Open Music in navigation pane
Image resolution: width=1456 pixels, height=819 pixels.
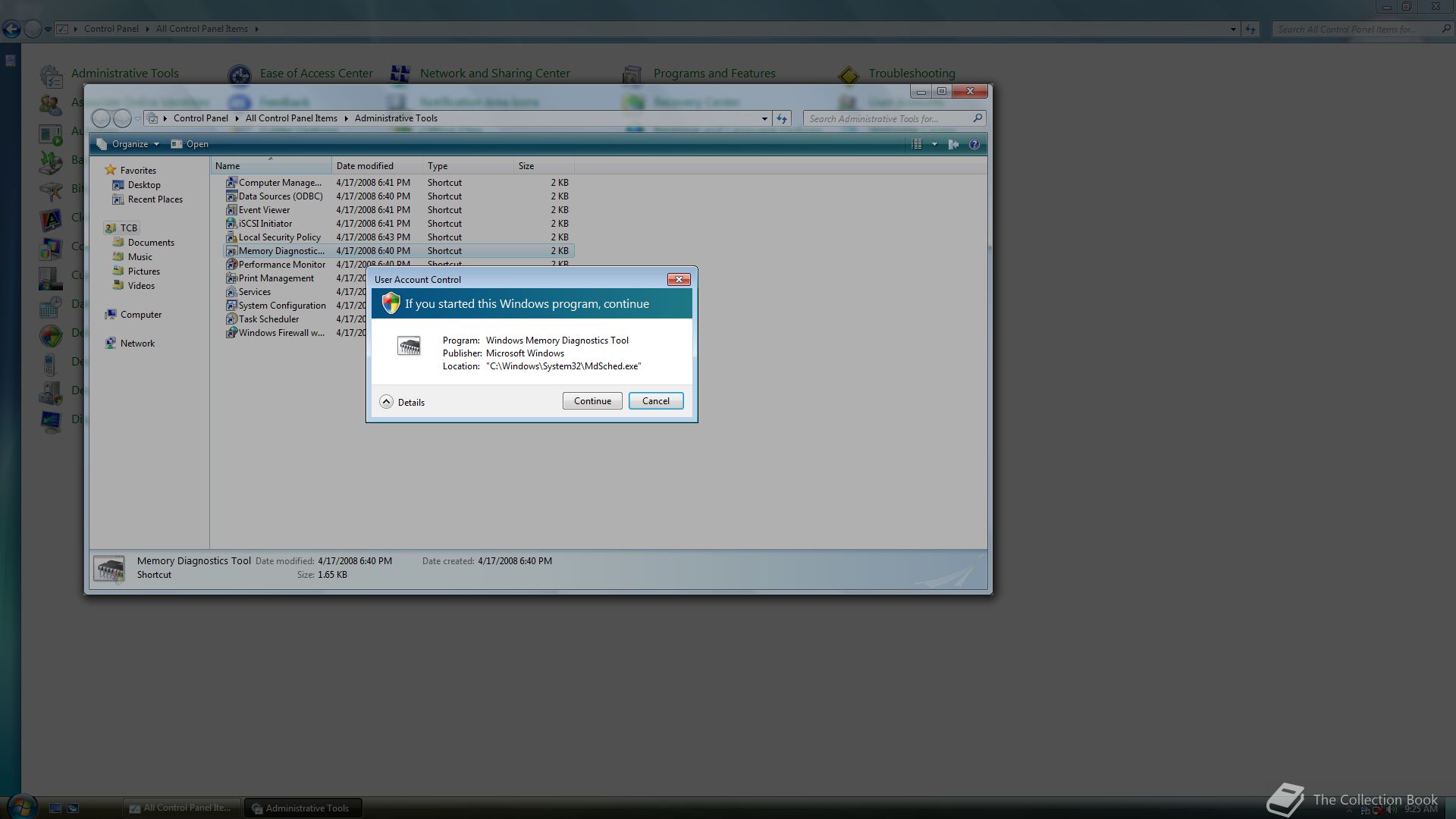click(133, 257)
